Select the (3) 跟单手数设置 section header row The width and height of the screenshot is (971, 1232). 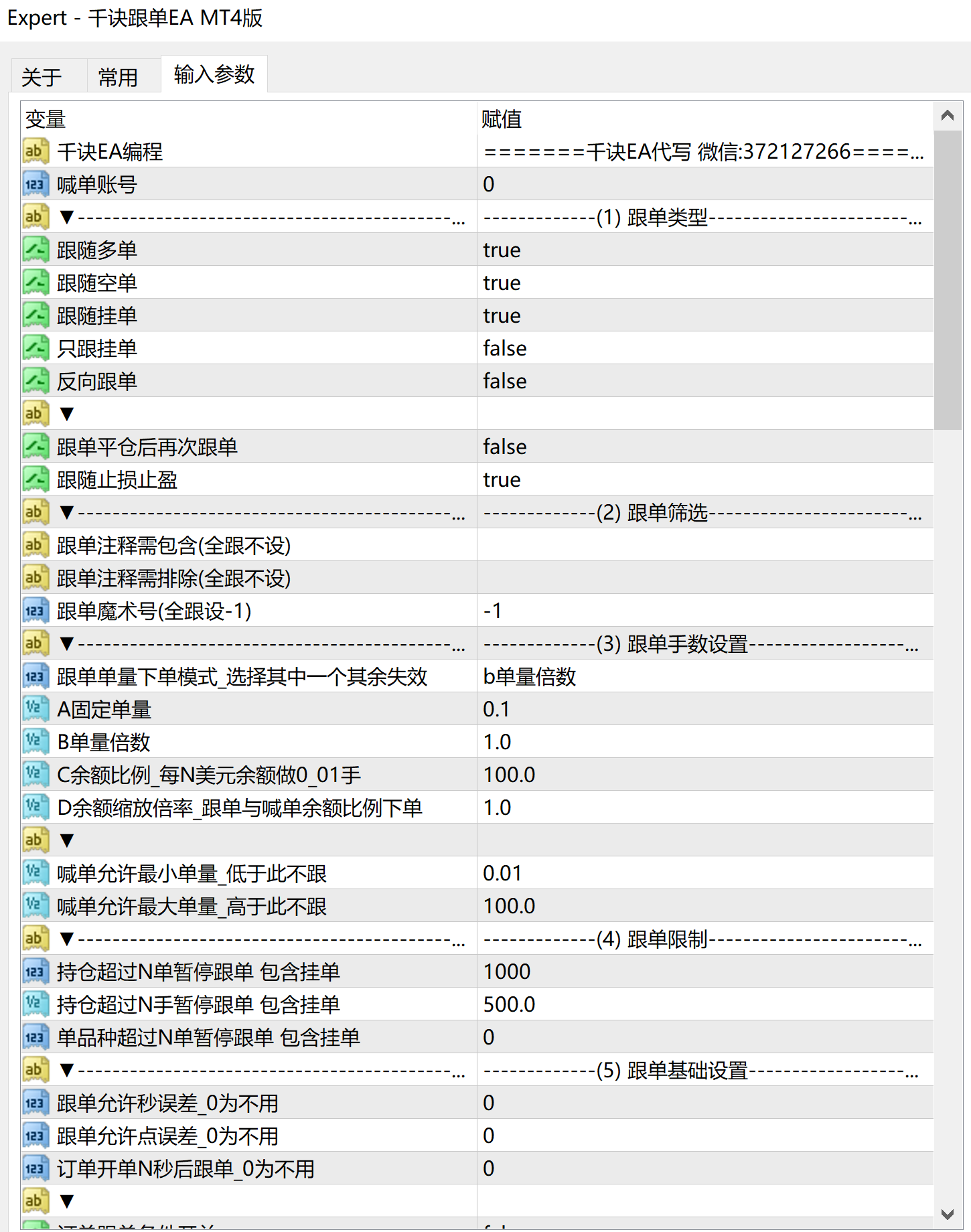pyautogui.click(x=477, y=643)
